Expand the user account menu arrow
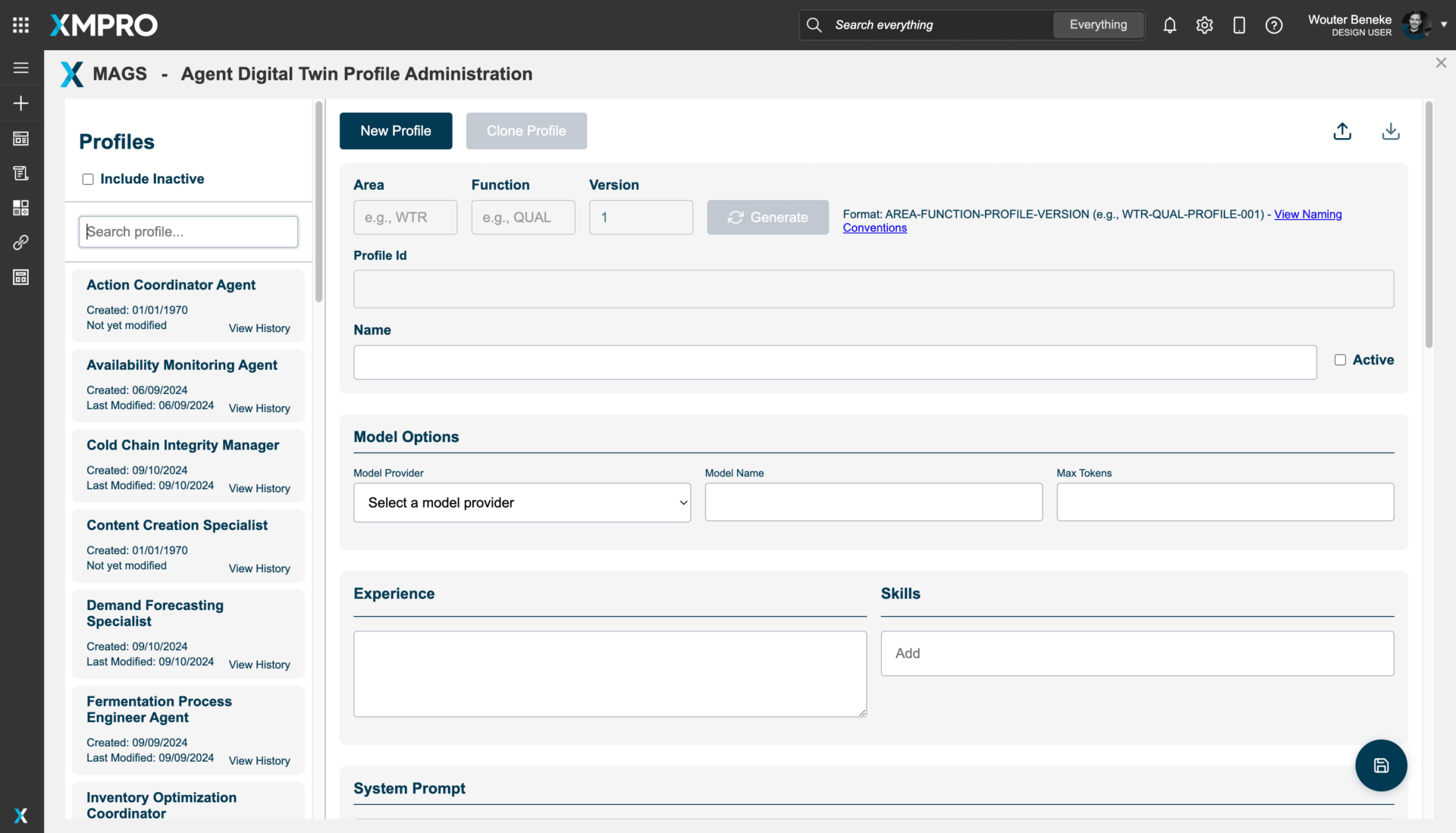1456x833 pixels. click(x=1444, y=24)
